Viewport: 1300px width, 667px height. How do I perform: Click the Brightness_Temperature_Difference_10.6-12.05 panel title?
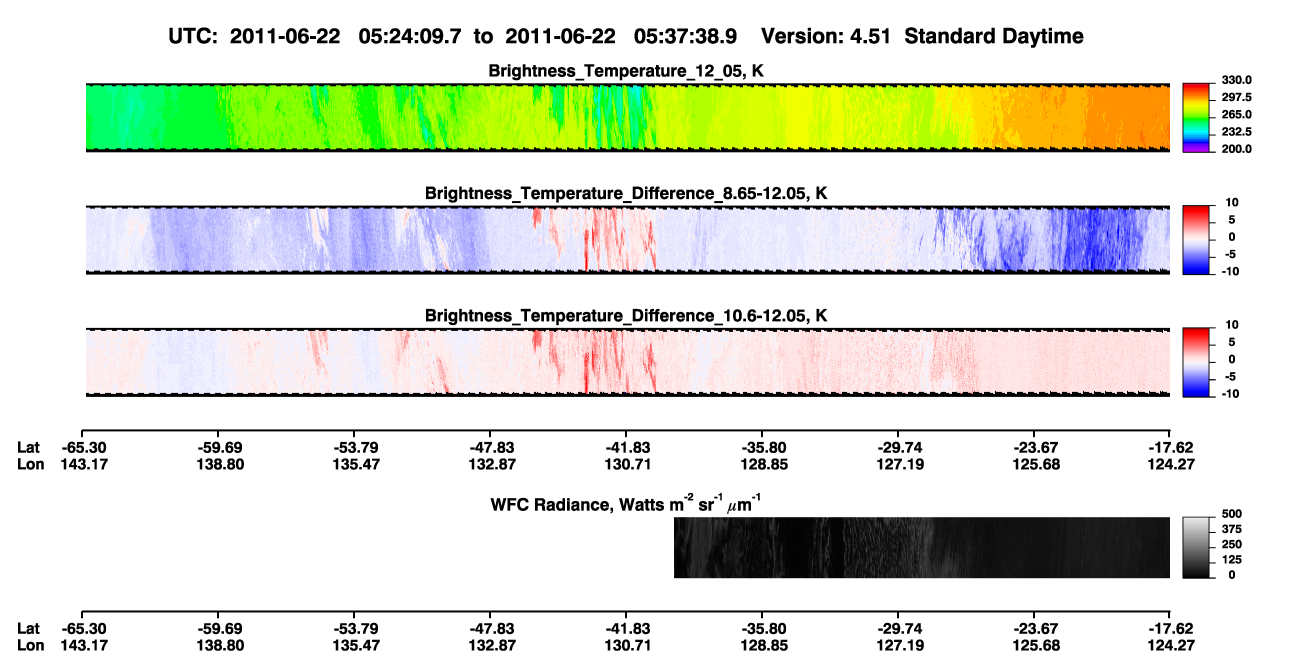pos(627,315)
